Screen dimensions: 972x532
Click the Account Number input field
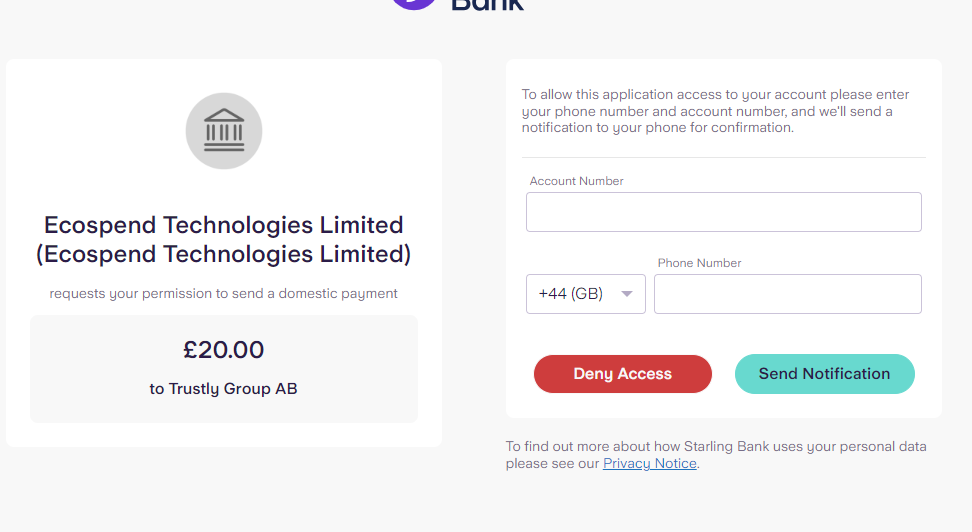(x=723, y=212)
